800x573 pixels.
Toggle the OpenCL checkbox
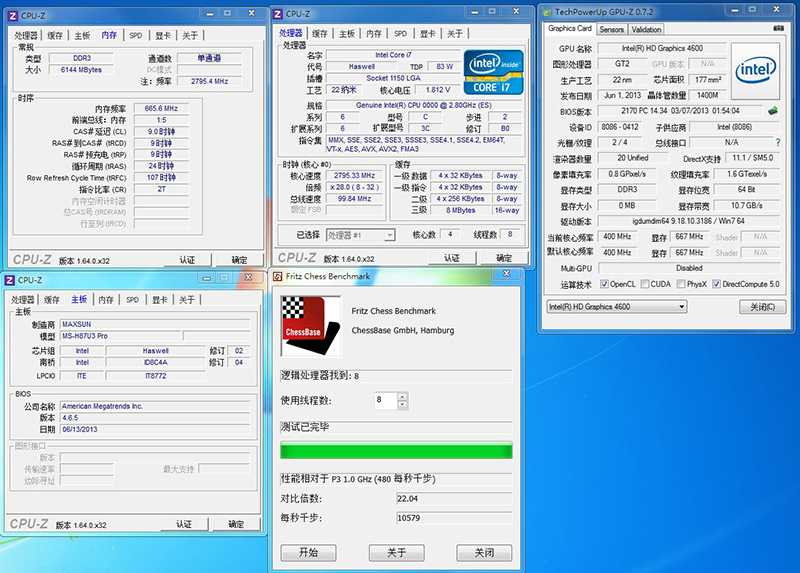[x=604, y=284]
